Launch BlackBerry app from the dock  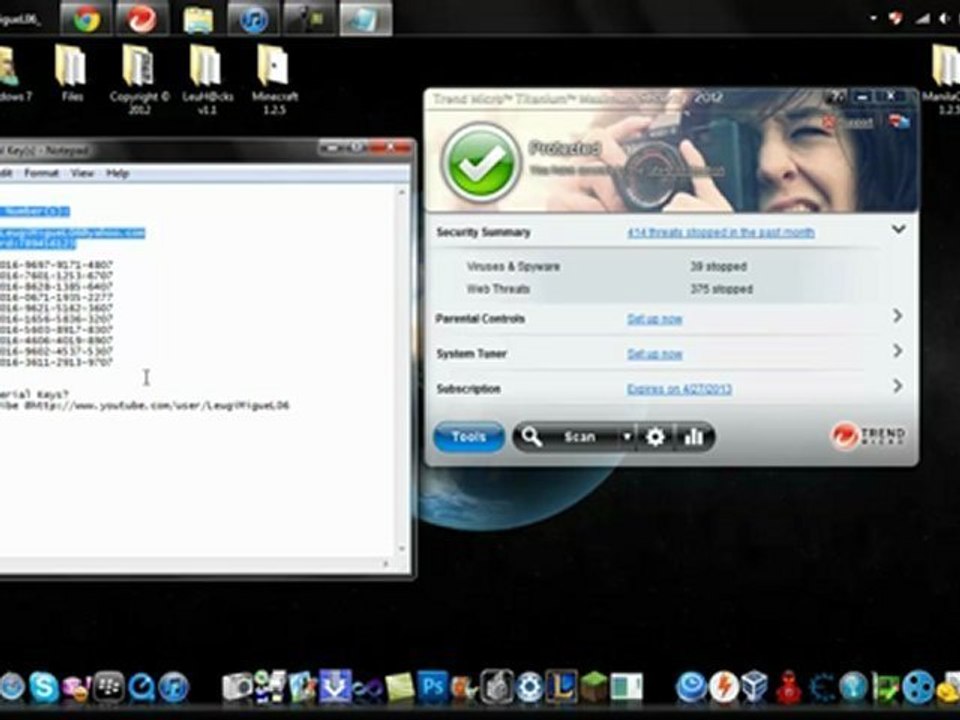pyautogui.click(x=109, y=687)
